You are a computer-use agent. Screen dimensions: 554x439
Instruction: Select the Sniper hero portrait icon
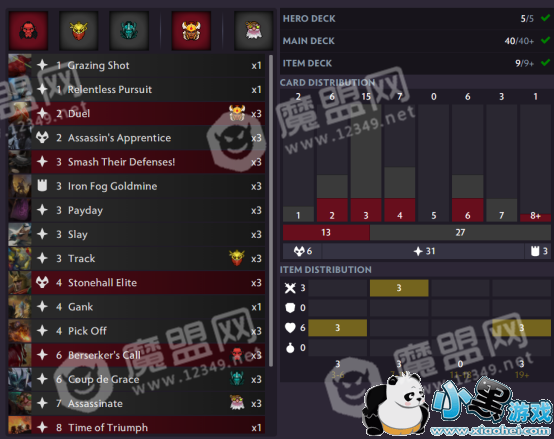254,30
